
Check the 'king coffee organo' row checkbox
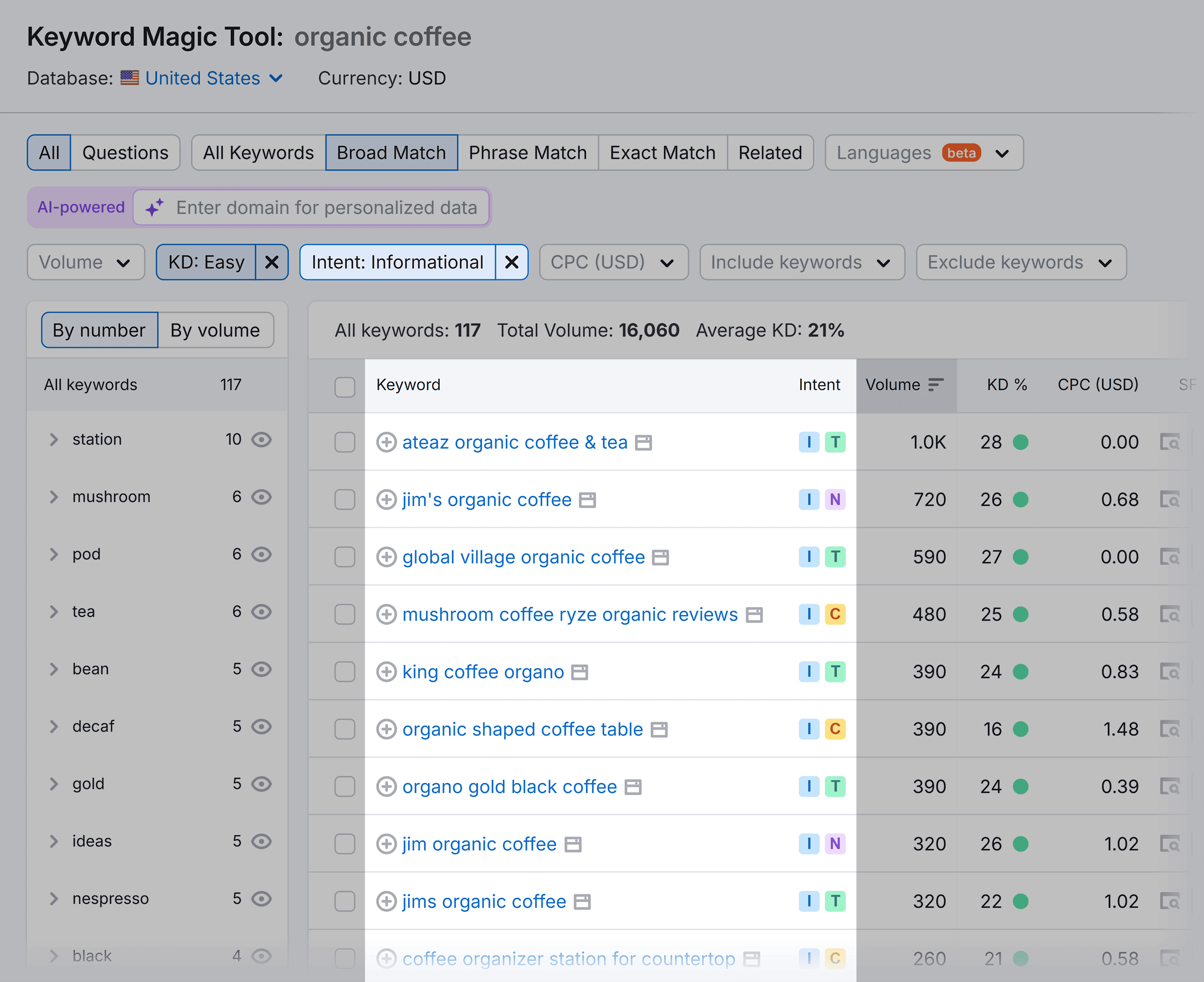345,672
